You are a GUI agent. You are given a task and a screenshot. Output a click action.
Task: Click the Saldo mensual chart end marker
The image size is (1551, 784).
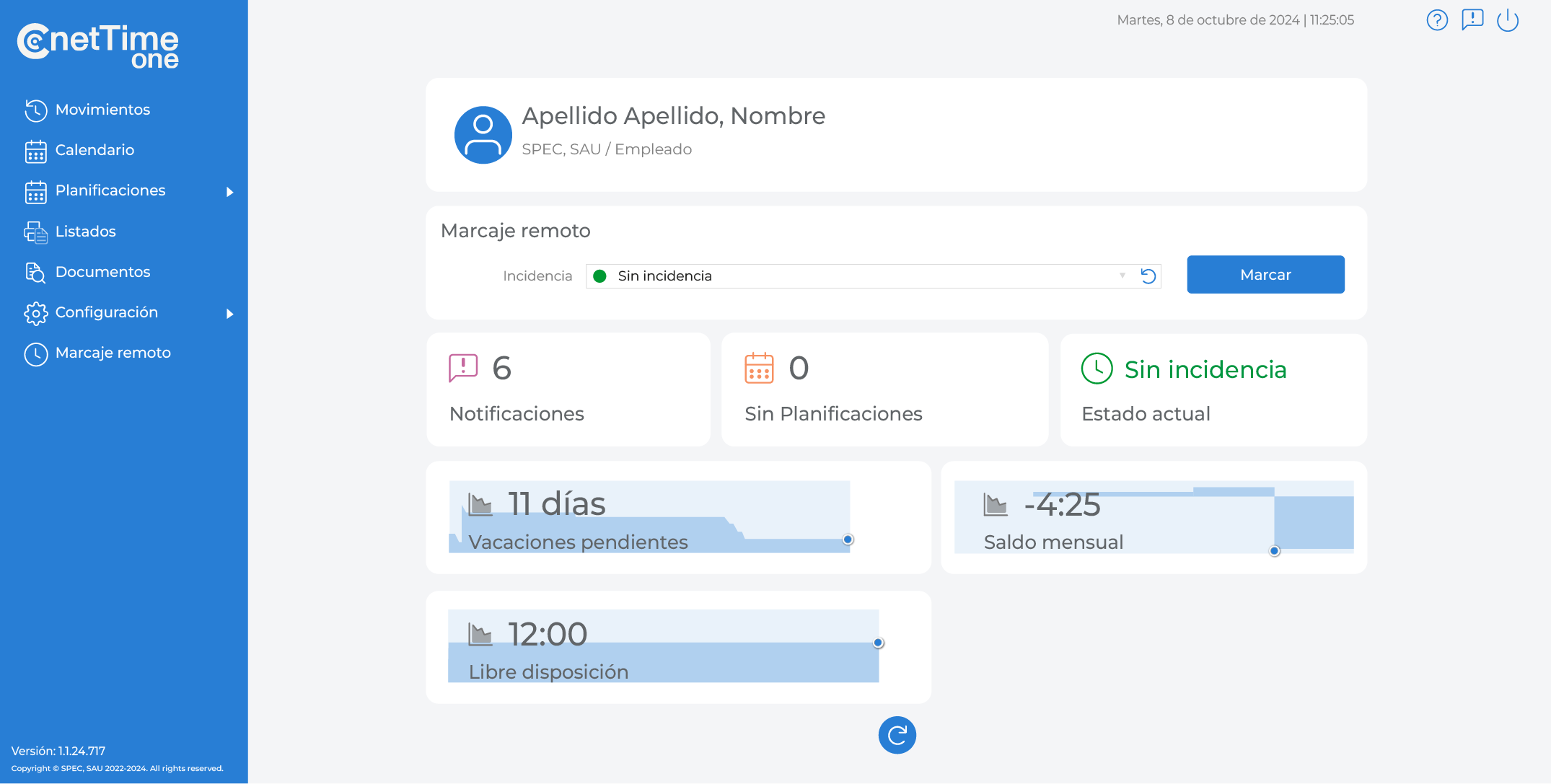click(x=1275, y=551)
